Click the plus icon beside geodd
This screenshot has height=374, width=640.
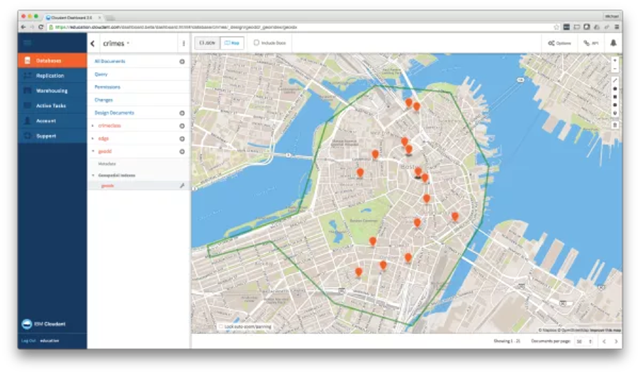pos(182,151)
